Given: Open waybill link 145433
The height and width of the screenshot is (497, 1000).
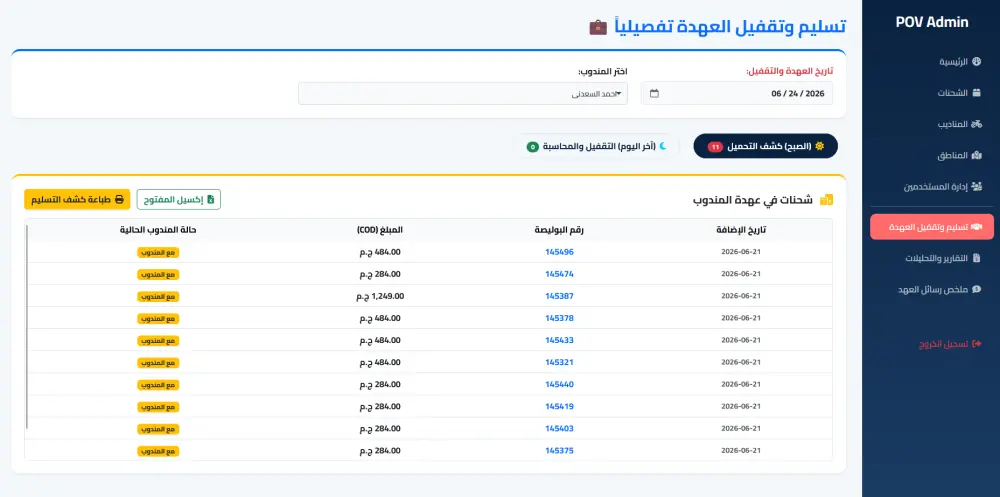Looking at the screenshot, I should click(559, 340).
